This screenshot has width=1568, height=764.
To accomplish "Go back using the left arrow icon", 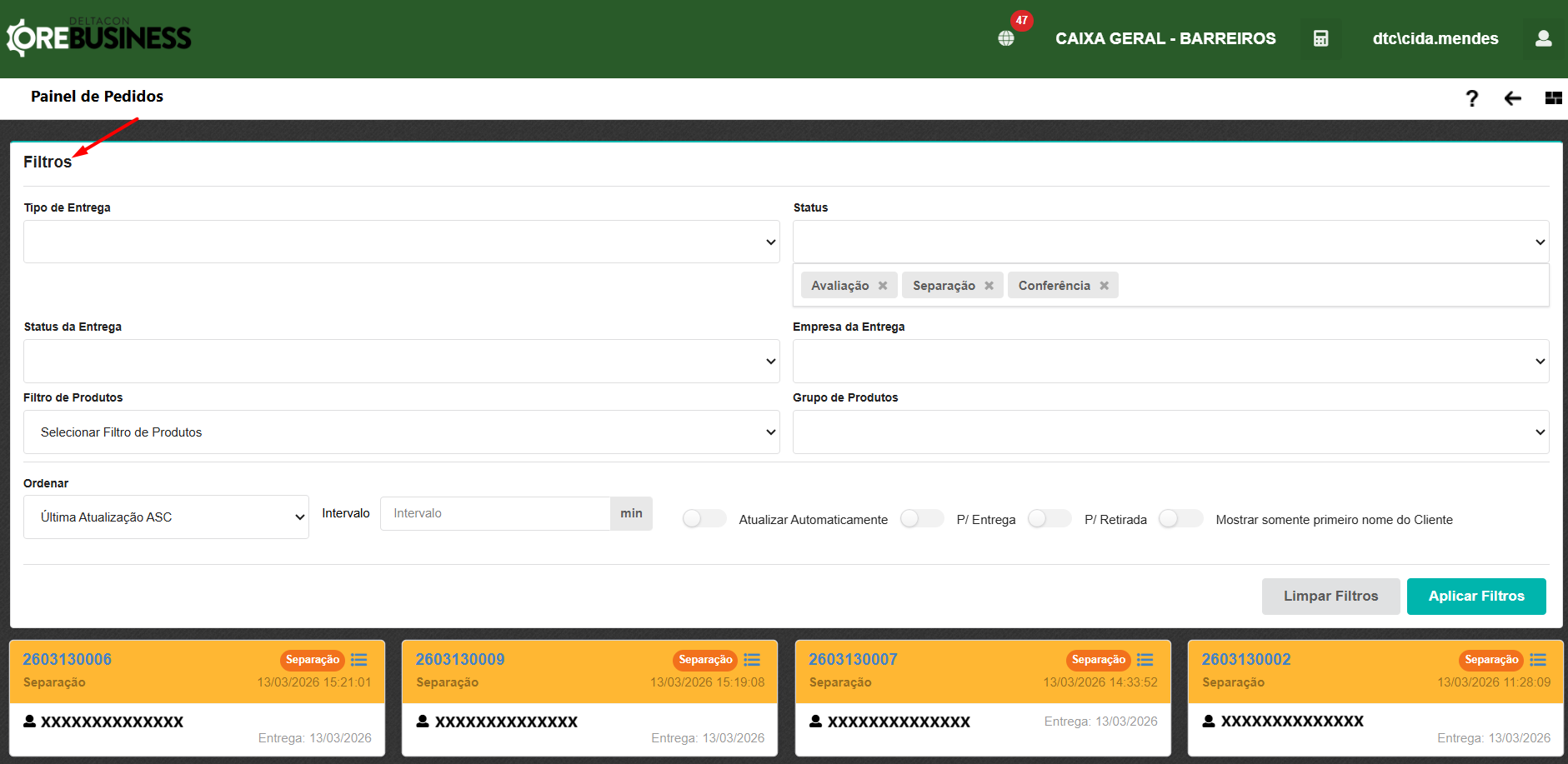I will point(1512,98).
